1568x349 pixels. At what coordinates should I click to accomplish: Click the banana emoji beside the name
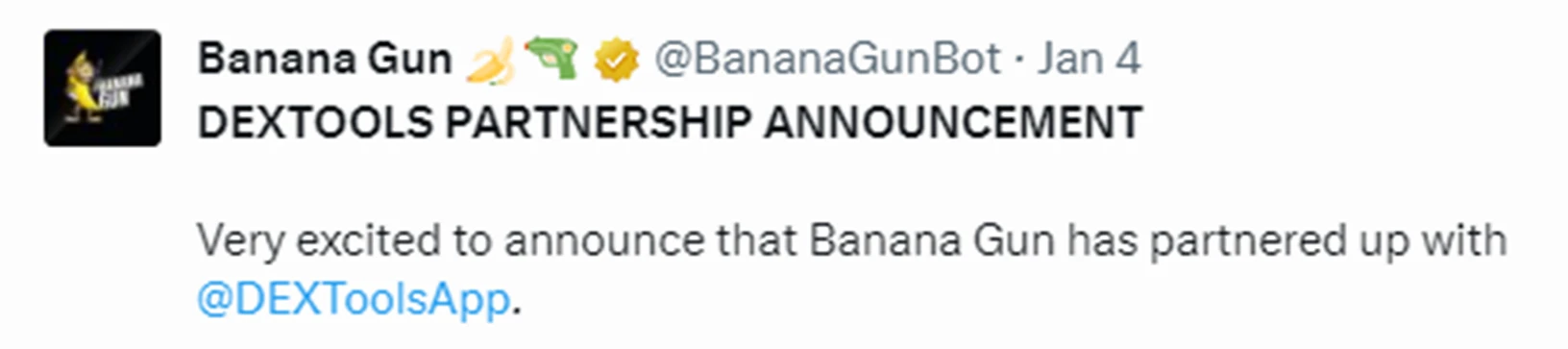[490, 61]
